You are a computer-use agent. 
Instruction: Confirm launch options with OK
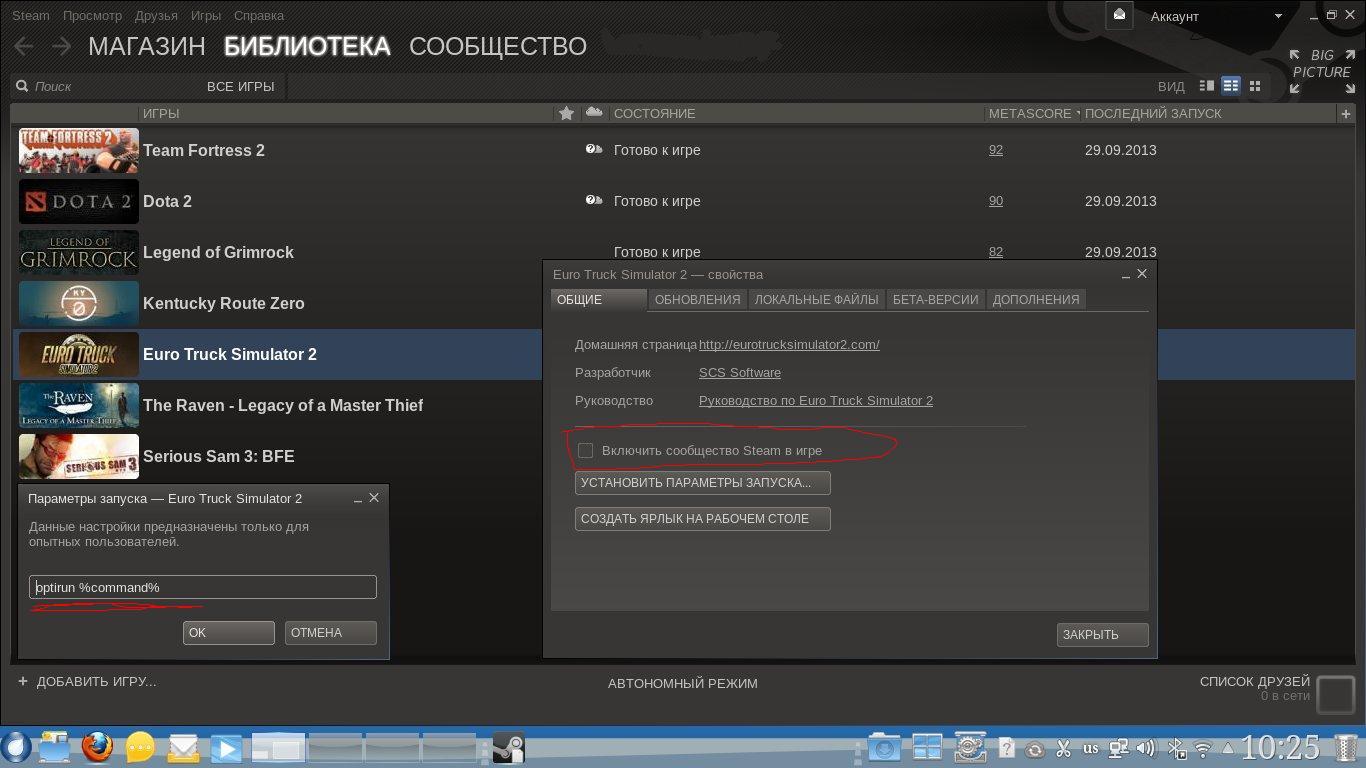click(x=229, y=633)
